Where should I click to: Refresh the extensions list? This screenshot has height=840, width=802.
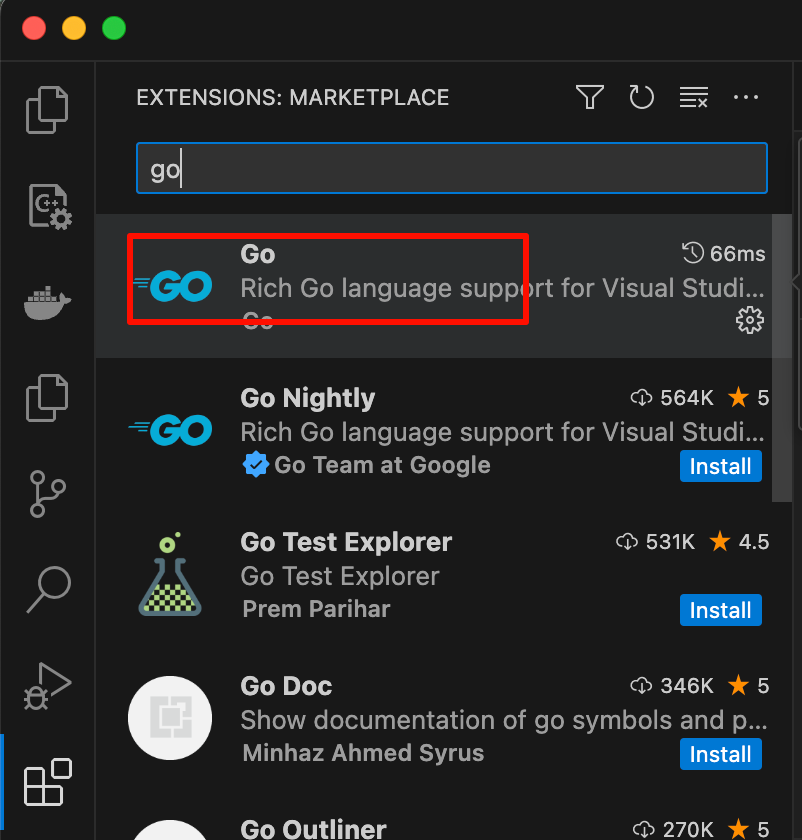[641, 97]
